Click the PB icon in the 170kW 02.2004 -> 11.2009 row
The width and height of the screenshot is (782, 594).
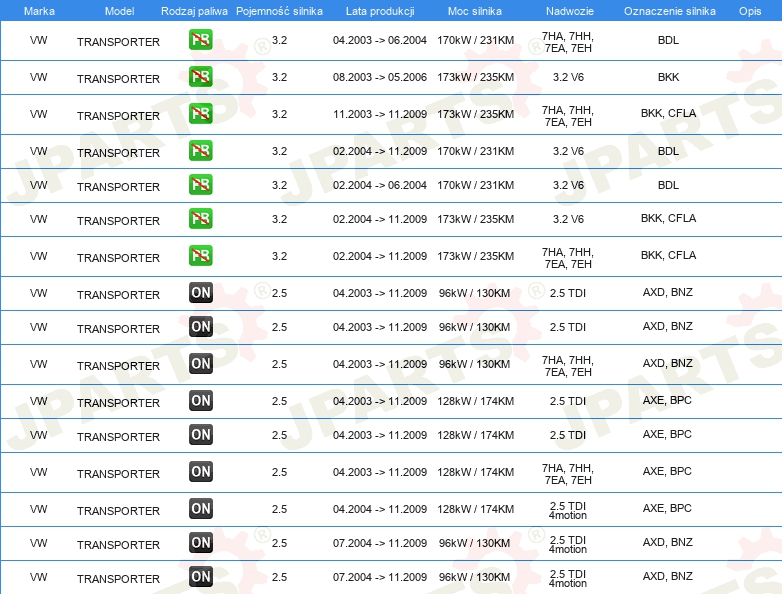coord(200,151)
